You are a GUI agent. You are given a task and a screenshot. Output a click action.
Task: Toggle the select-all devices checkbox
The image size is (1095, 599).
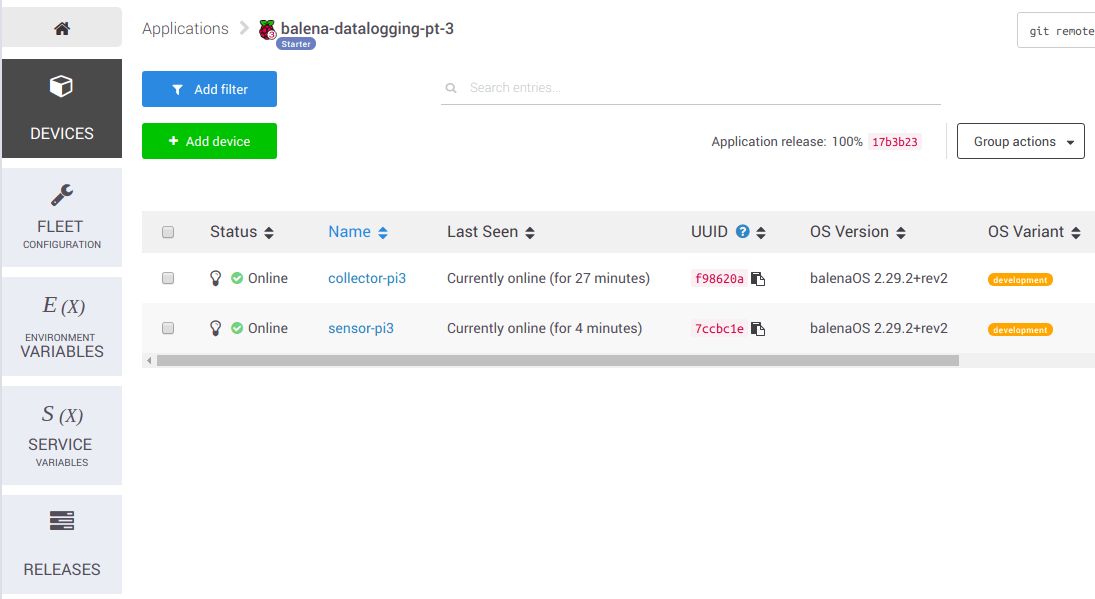pyautogui.click(x=168, y=232)
